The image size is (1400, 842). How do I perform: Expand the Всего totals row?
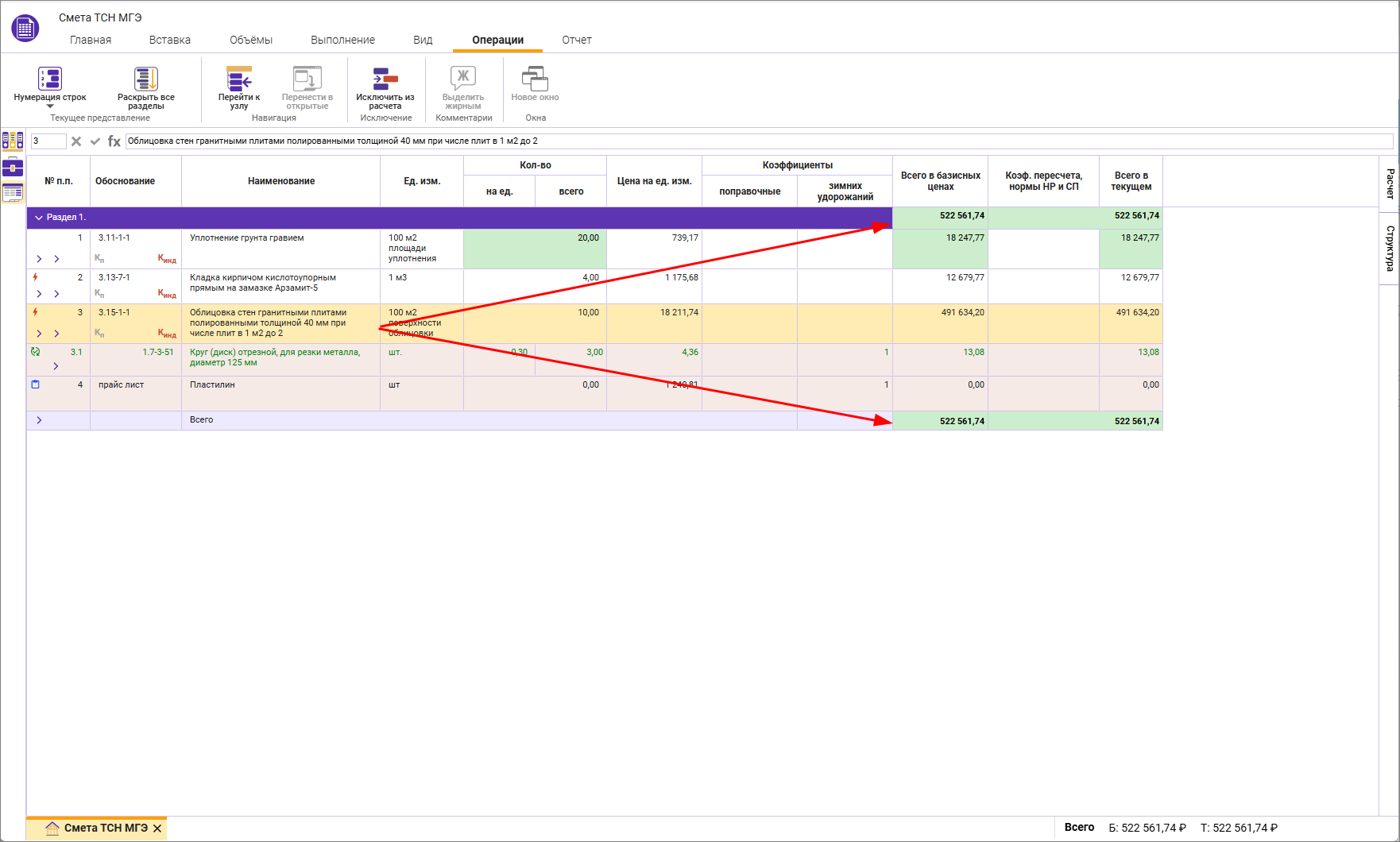pyautogui.click(x=39, y=420)
